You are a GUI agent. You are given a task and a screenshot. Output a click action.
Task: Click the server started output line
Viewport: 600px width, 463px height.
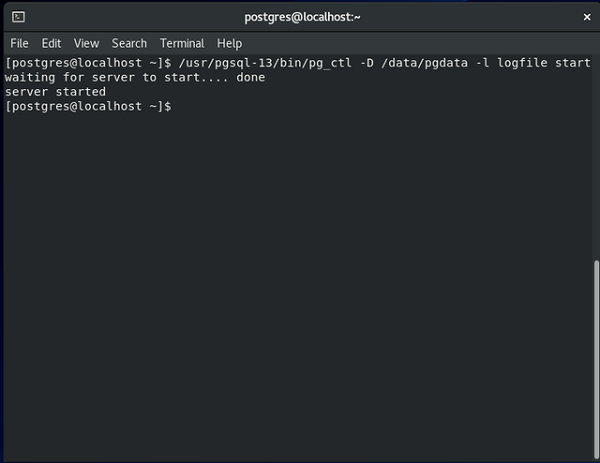(x=55, y=92)
